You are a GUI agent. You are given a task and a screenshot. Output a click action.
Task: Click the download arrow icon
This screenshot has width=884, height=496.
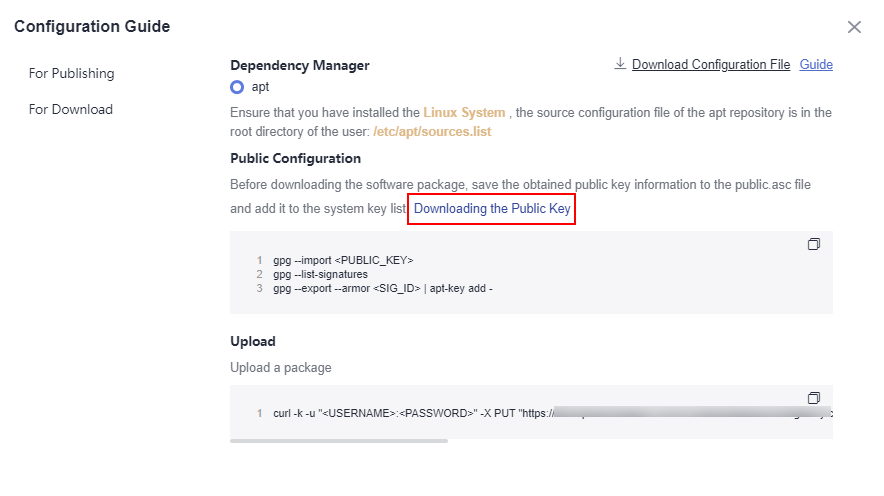pos(620,64)
